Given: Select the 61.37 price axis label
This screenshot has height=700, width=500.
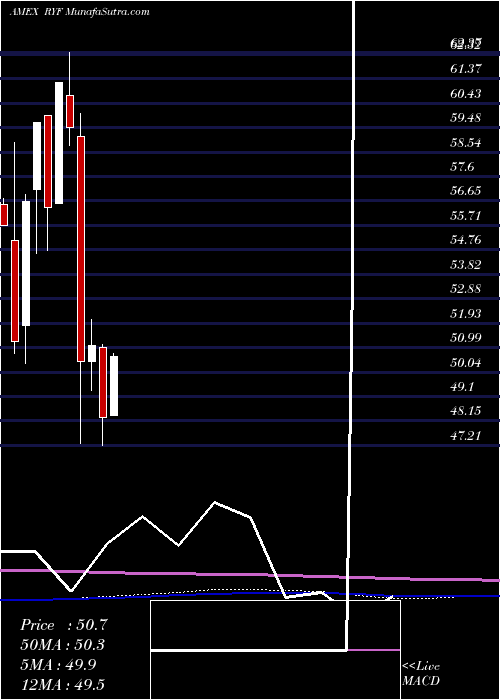Looking at the screenshot, I should tap(466, 68).
